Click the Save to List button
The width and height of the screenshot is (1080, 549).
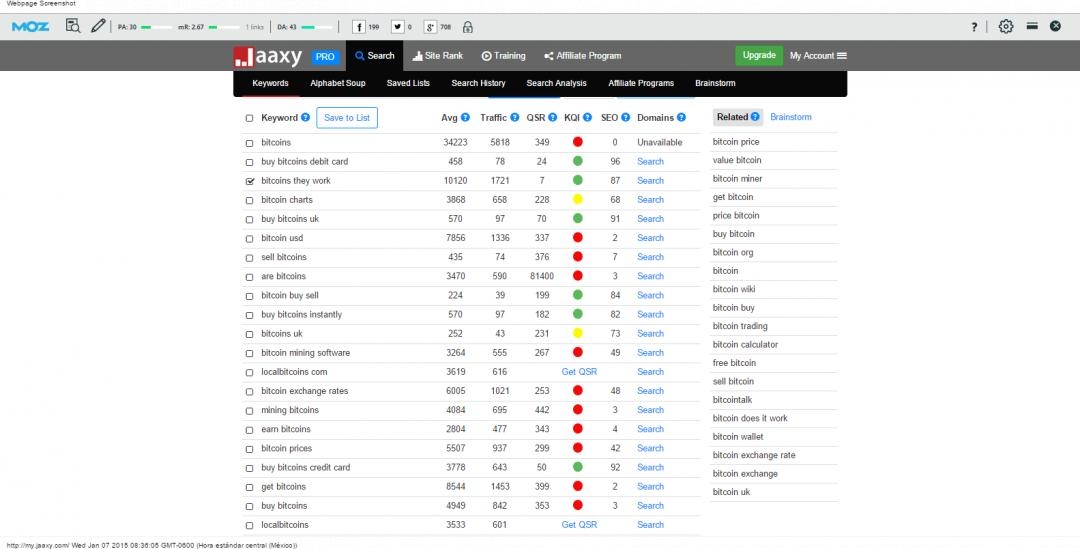pos(347,118)
